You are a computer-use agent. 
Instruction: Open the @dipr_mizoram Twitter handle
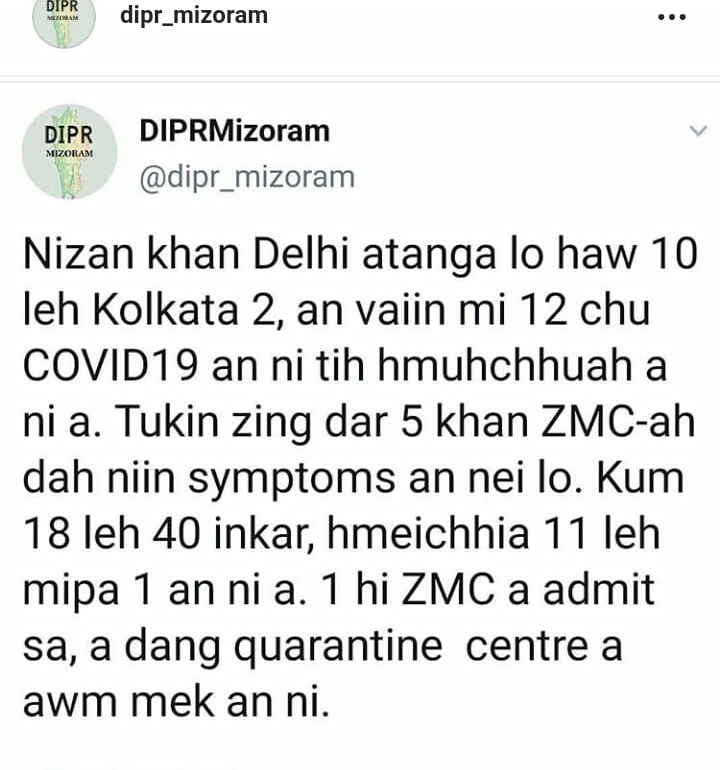(247, 177)
